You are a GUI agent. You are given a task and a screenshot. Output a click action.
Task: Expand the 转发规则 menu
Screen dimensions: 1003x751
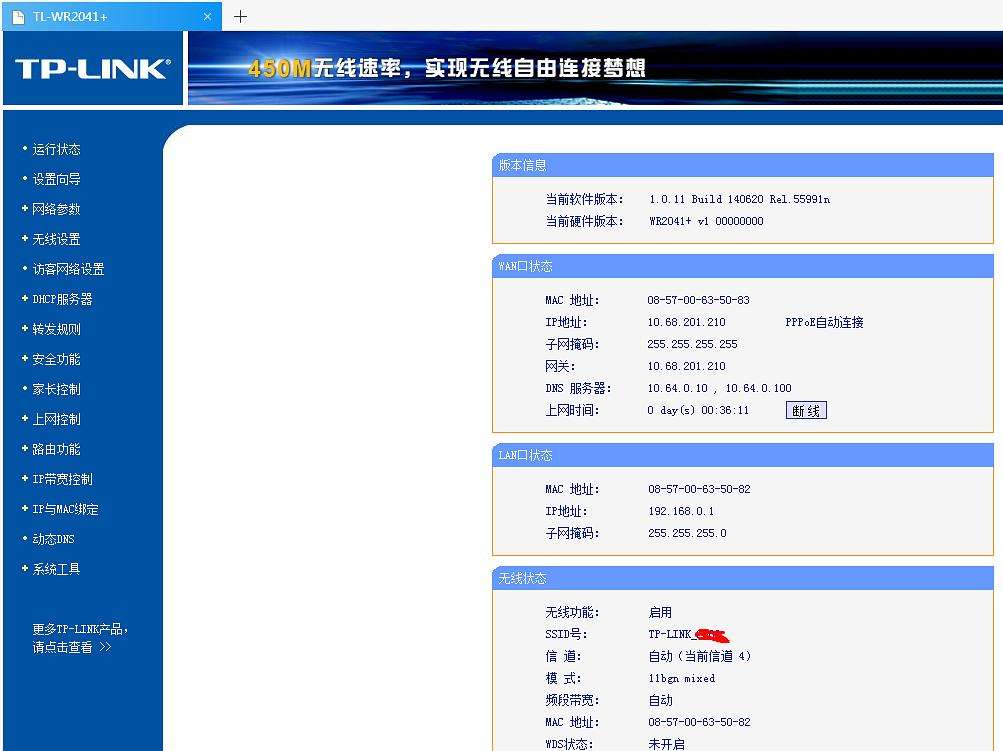pyautogui.click(x=56, y=329)
